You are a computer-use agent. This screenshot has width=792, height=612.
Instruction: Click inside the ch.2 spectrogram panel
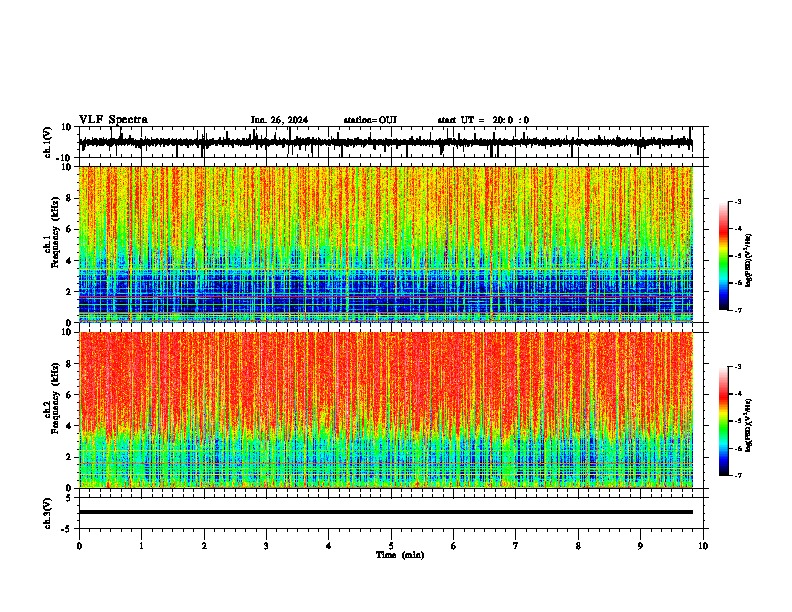(386, 410)
